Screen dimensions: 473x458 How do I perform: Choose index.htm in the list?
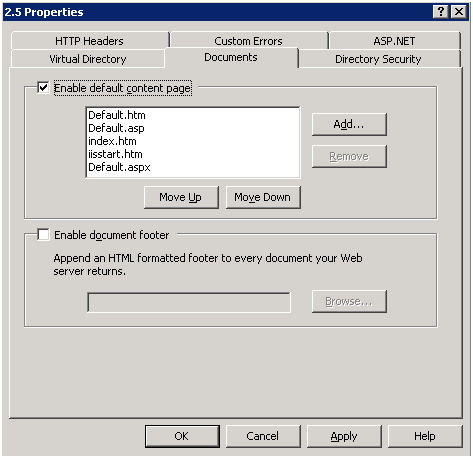click(112, 141)
